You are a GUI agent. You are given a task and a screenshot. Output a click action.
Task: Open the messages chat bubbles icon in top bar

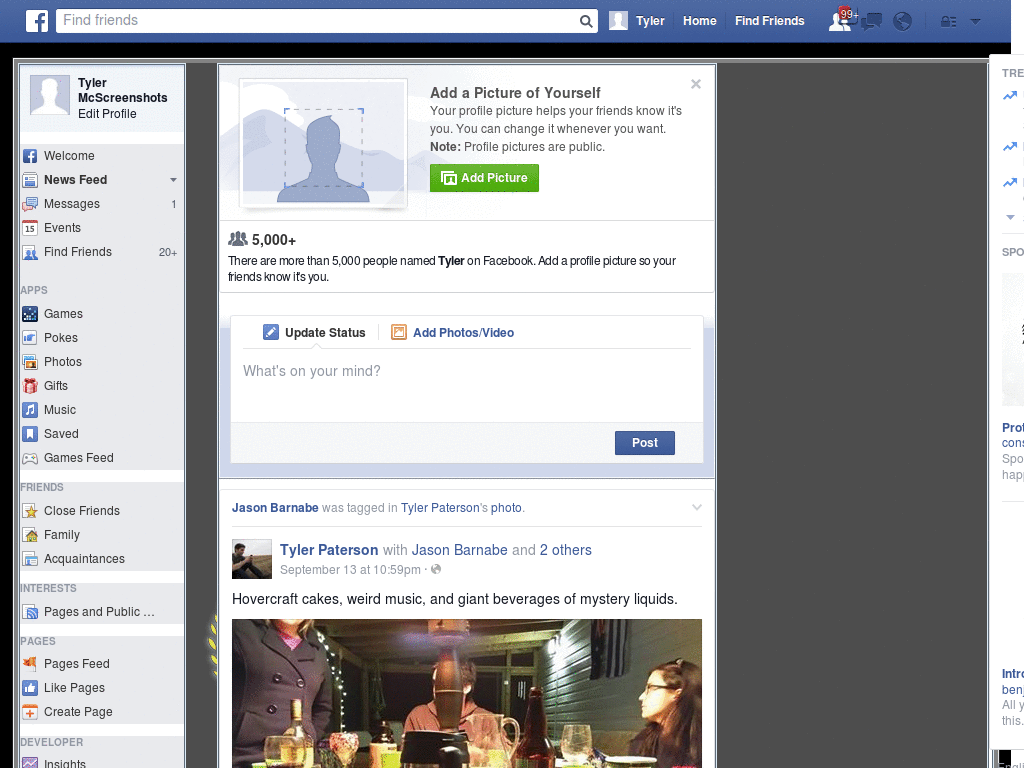coord(871,22)
